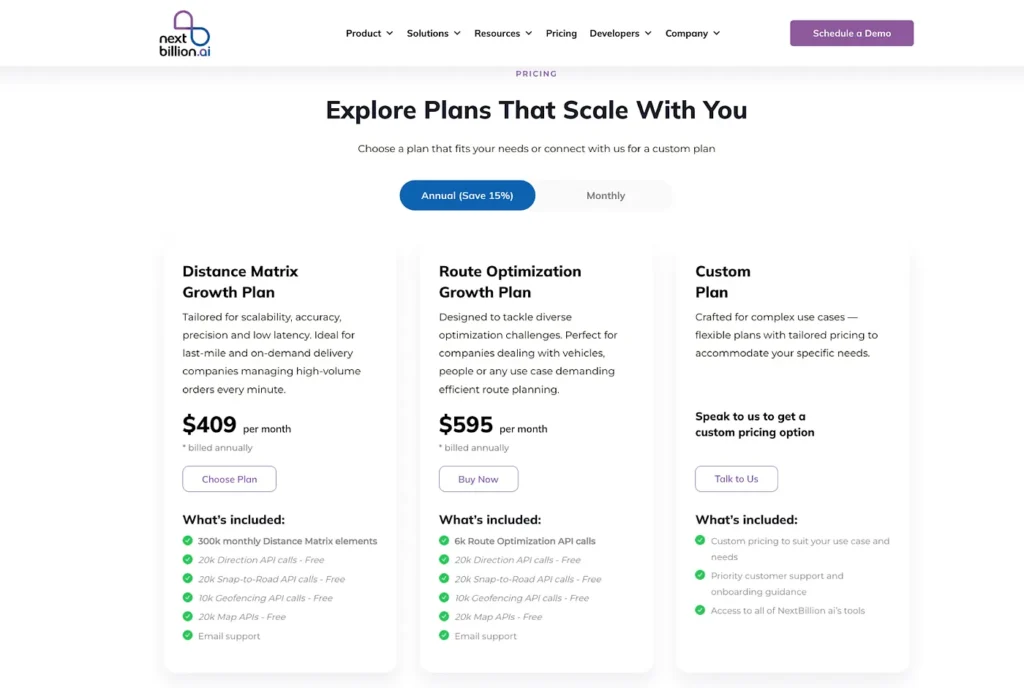Click green check beside 300k Distance Matrix elements
The image size is (1024, 688).
(x=188, y=541)
